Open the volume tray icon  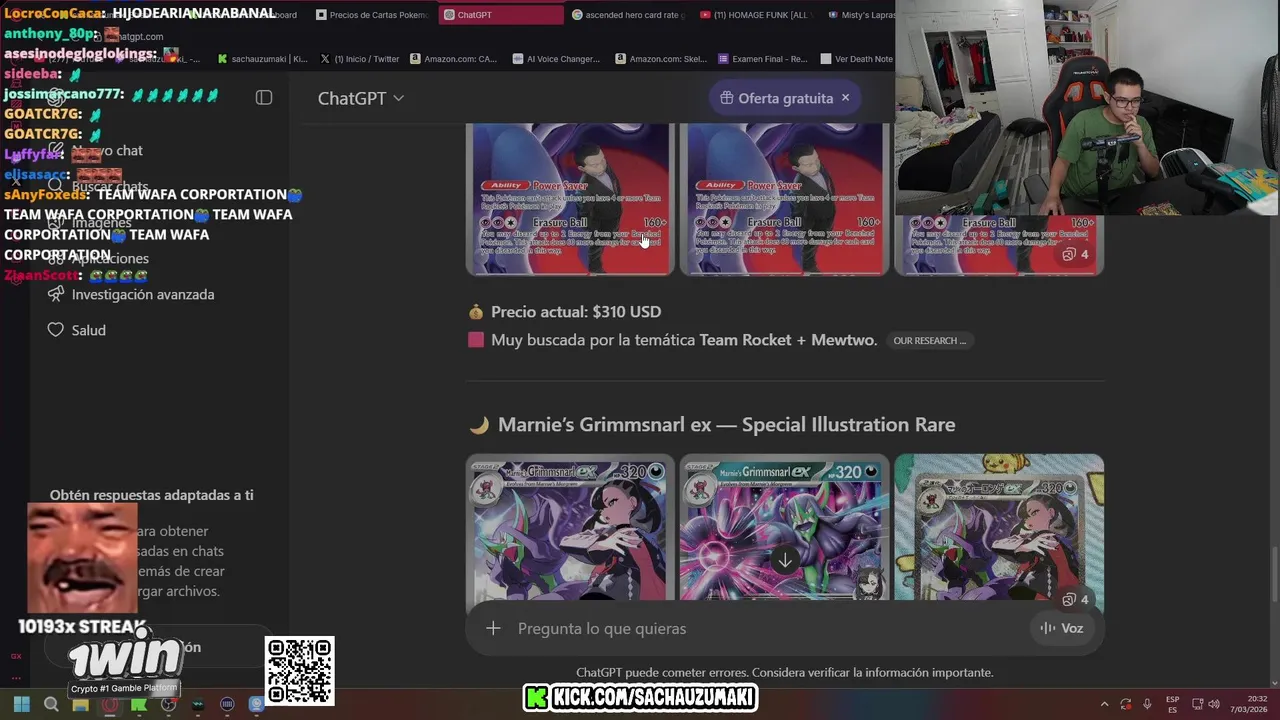[x=1213, y=704]
